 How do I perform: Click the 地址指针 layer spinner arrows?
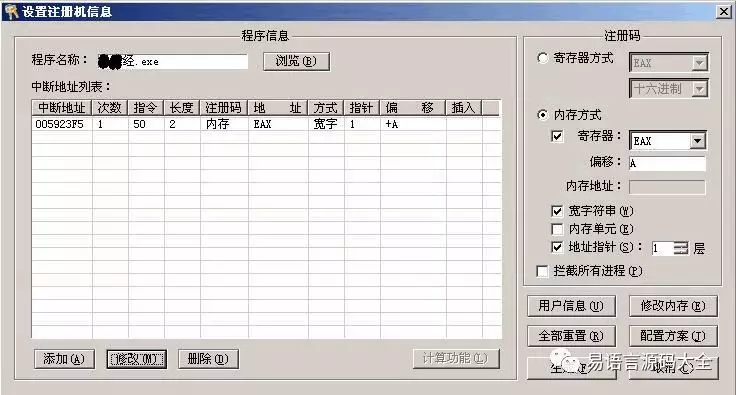[681, 248]
